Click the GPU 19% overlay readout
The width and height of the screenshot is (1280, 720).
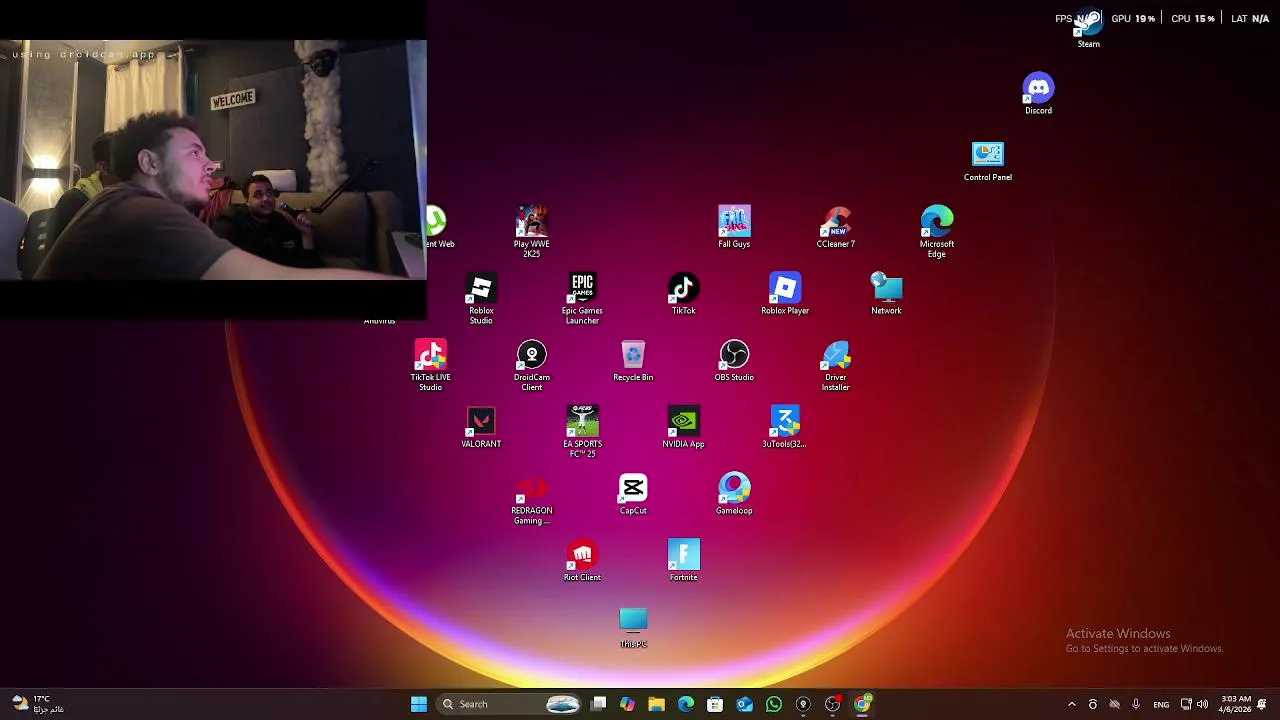point(1133,18)
